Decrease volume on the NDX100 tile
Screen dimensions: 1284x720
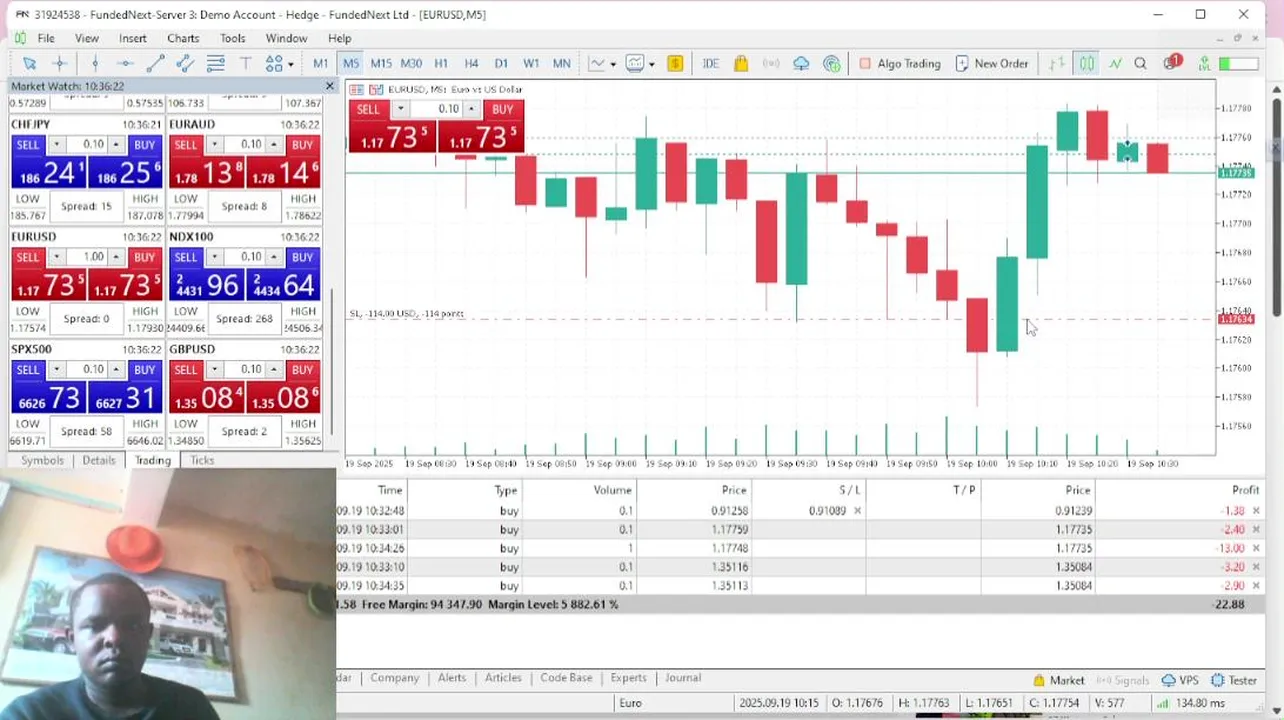[214, 257]
